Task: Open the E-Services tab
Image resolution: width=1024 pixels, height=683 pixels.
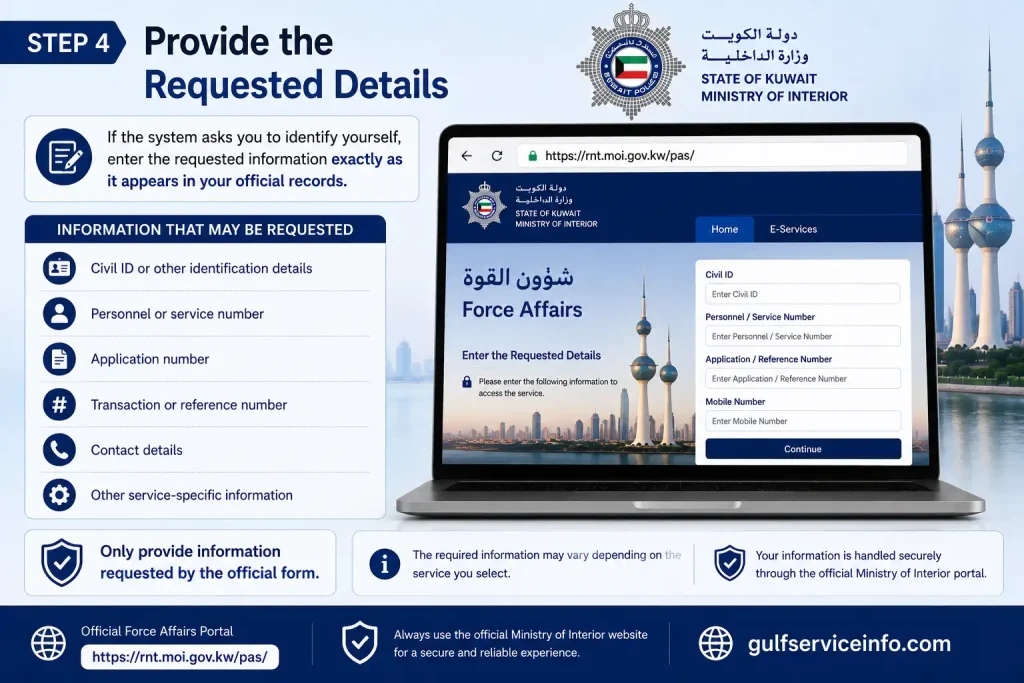Action: point(793,229)
